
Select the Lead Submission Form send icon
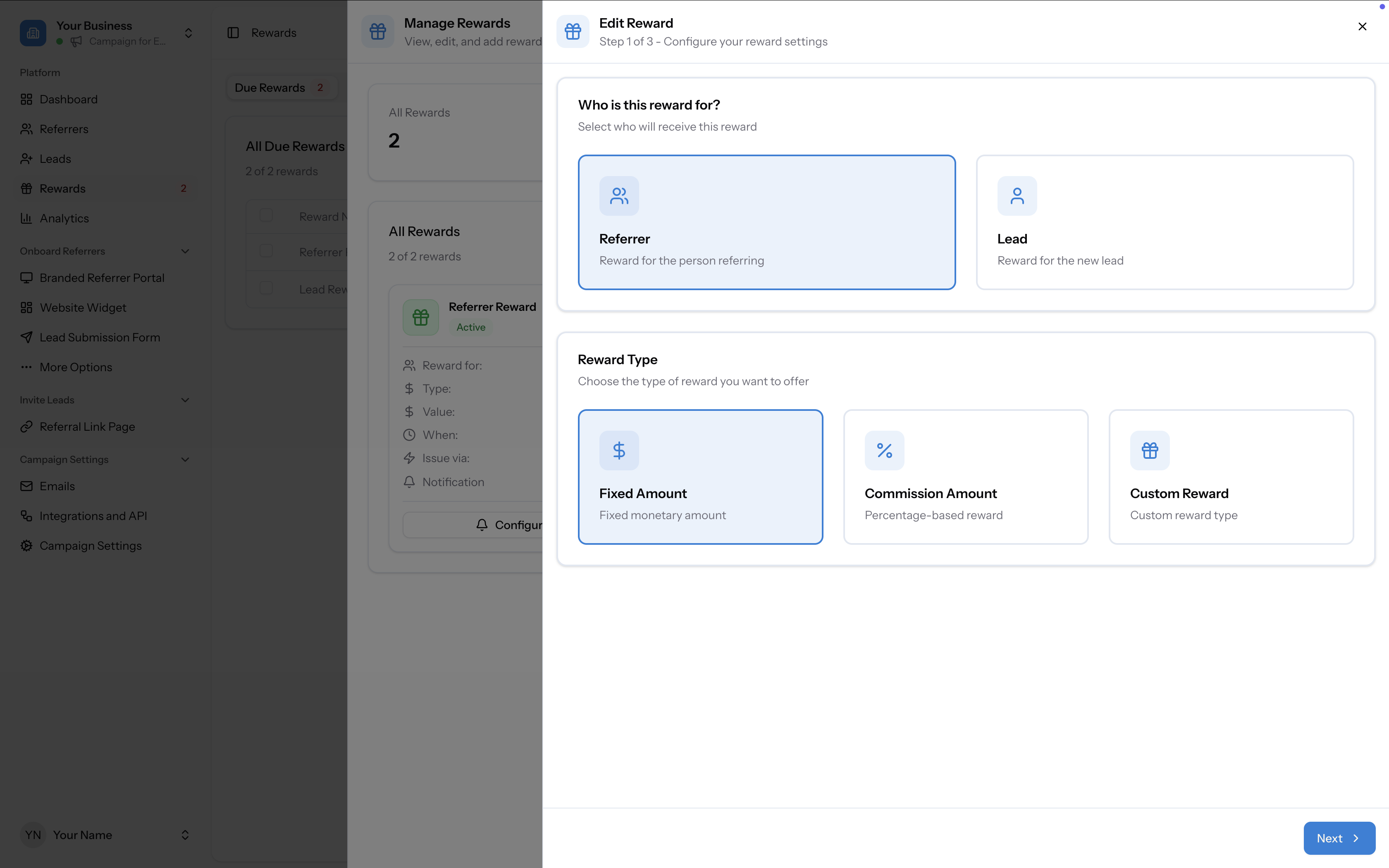click(x=26, y=337)
